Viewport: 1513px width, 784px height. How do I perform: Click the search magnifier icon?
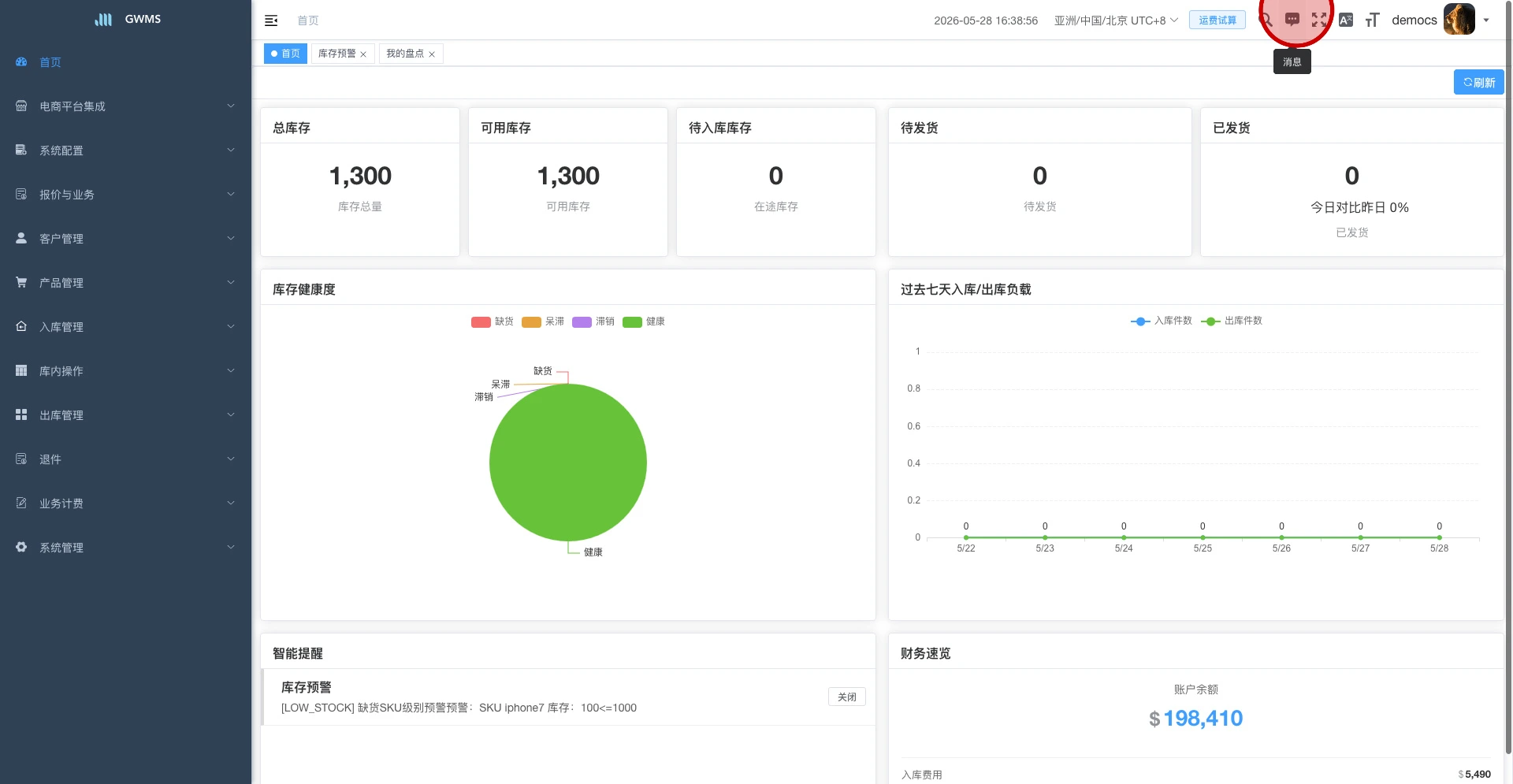[1266, 20]
